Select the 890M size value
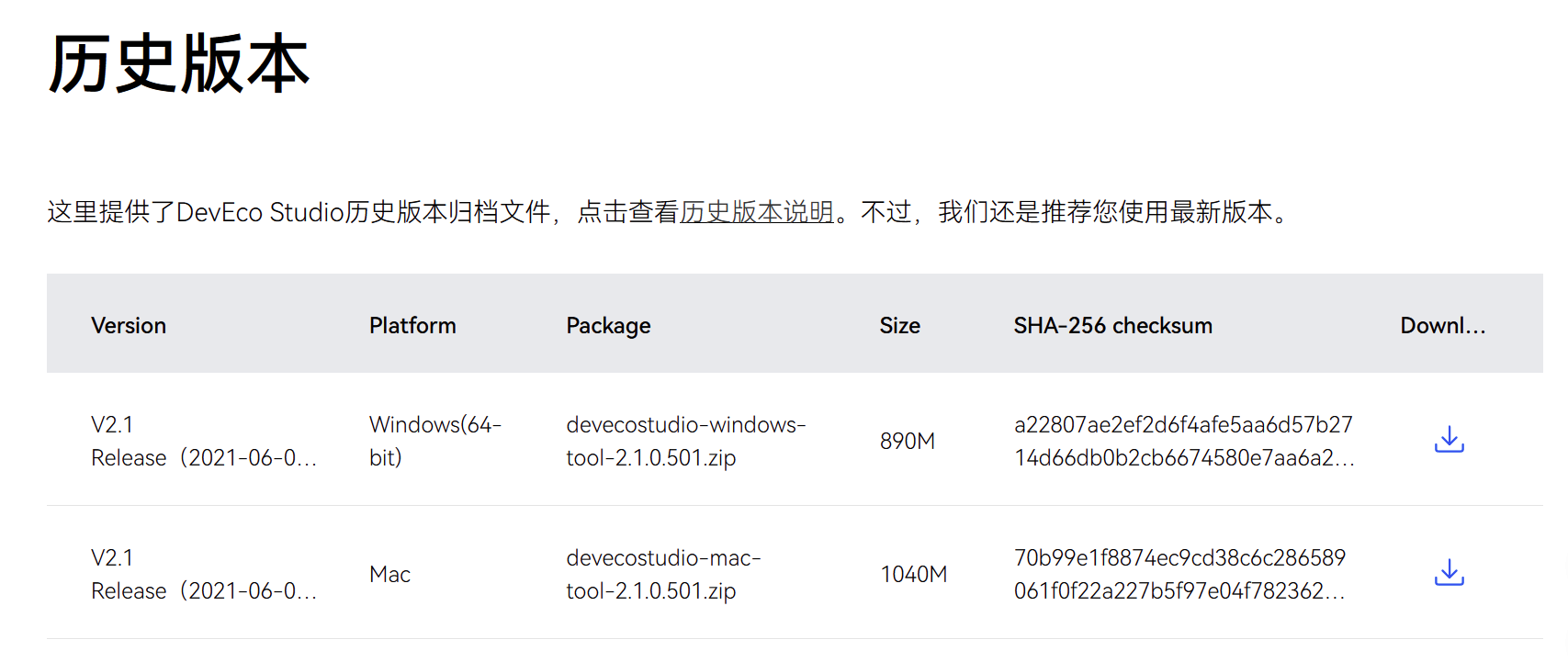 (907, 442)
